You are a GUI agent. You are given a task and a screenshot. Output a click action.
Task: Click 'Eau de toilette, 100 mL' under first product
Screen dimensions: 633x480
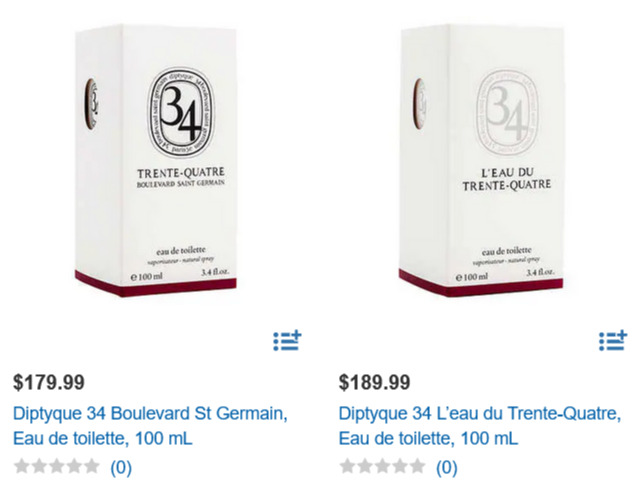tap(103, 438)
